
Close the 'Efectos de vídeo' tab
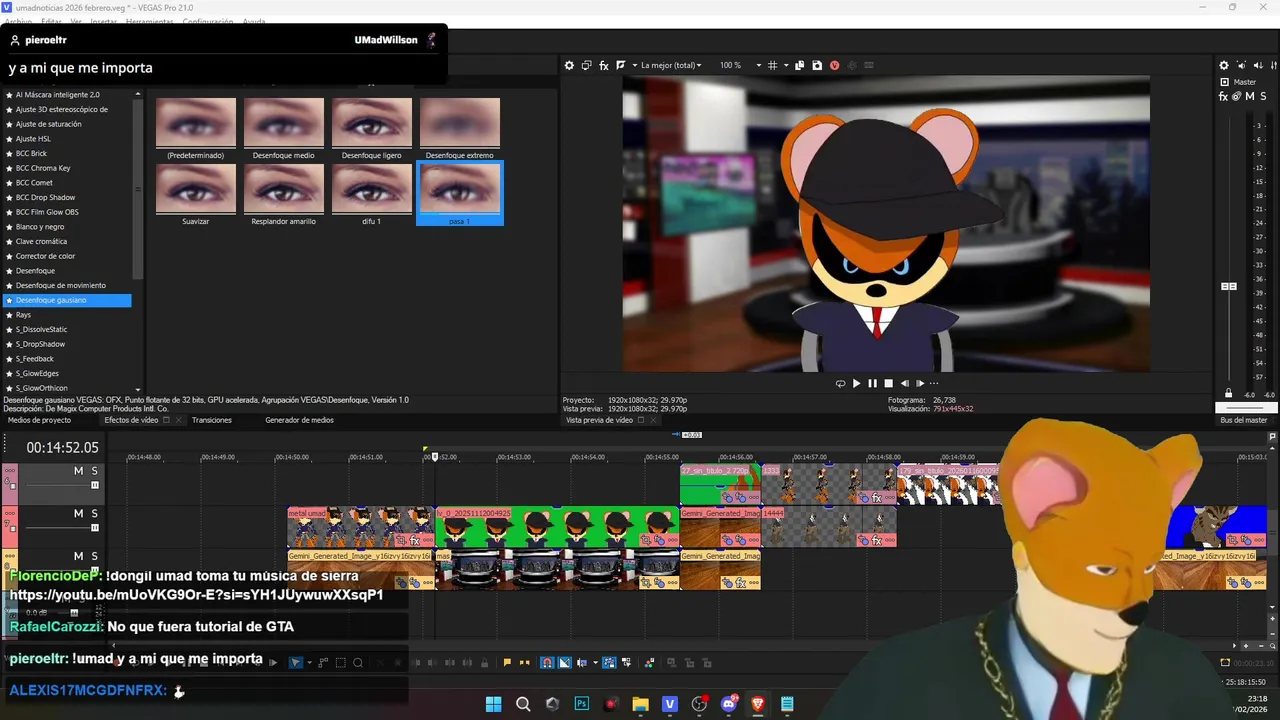click(x=179, y=420)
